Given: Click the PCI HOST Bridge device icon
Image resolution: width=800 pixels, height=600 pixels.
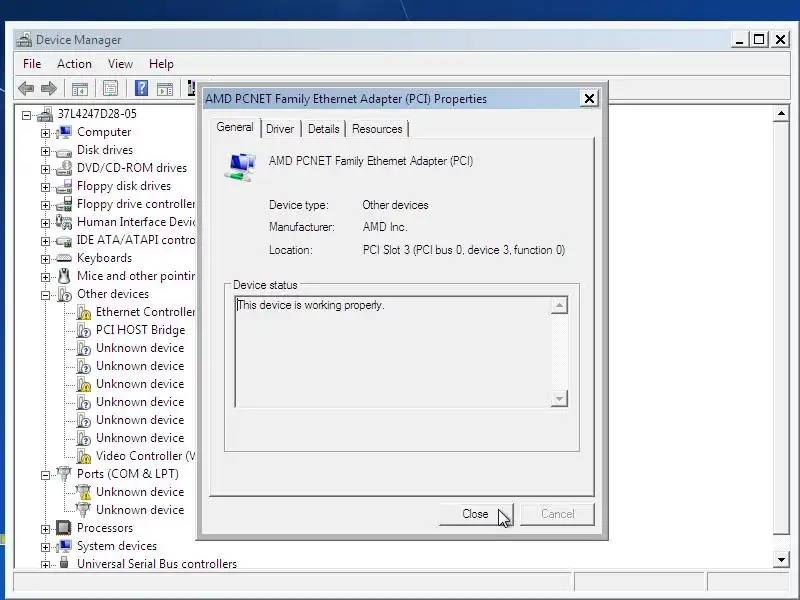Looking at the screenshot, I should click(84, 330).
